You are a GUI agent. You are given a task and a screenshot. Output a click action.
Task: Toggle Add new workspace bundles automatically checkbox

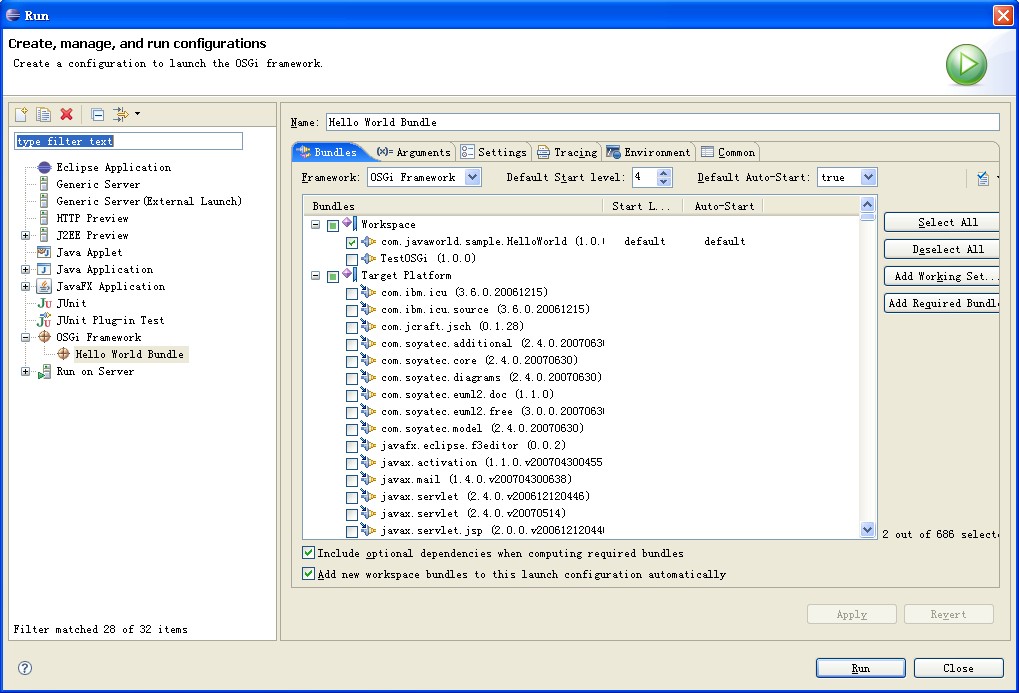[309, 573]
